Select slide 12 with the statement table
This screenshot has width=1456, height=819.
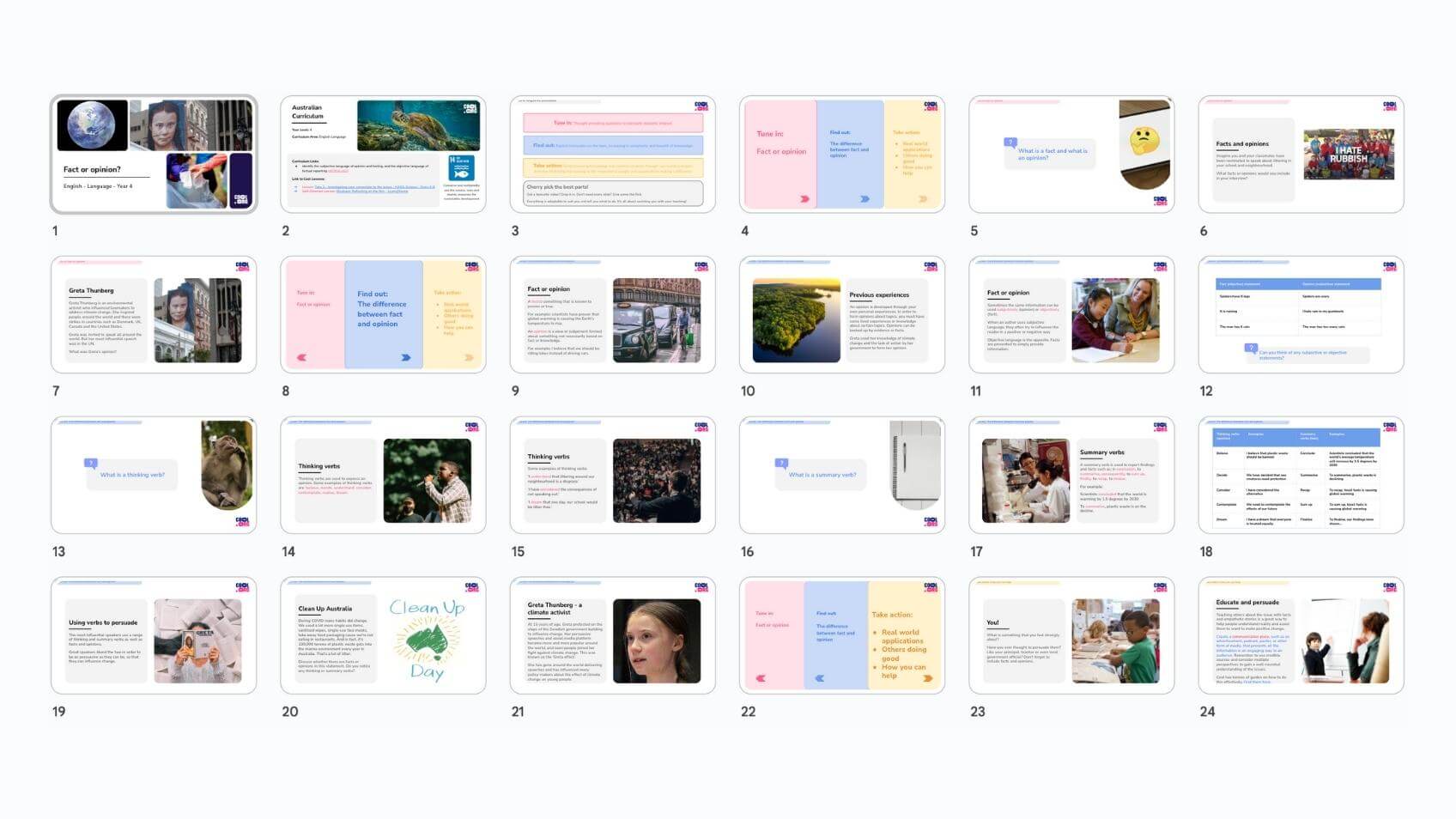[x=1301, y=315]
